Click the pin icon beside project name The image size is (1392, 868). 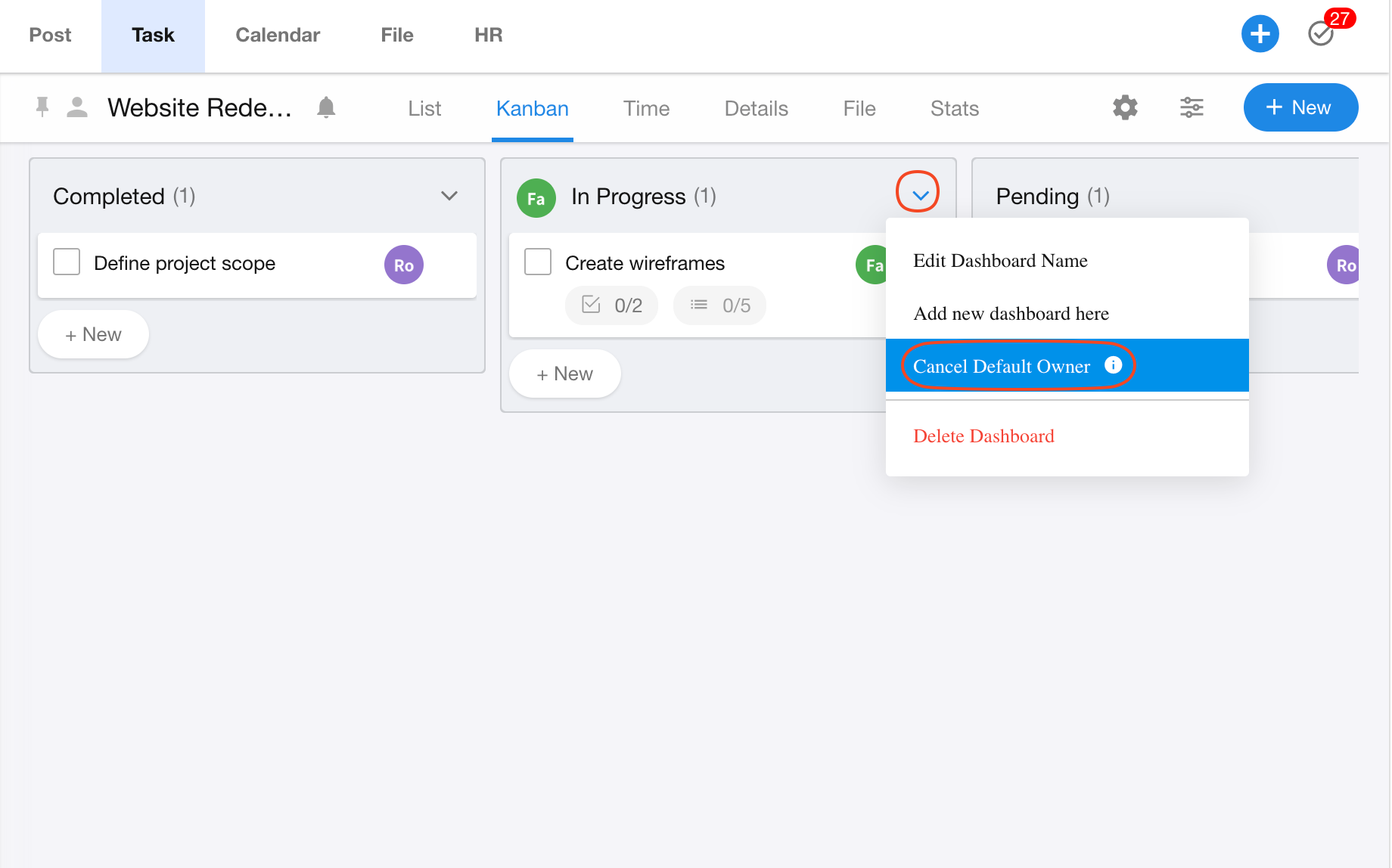(x=42, y=107)
